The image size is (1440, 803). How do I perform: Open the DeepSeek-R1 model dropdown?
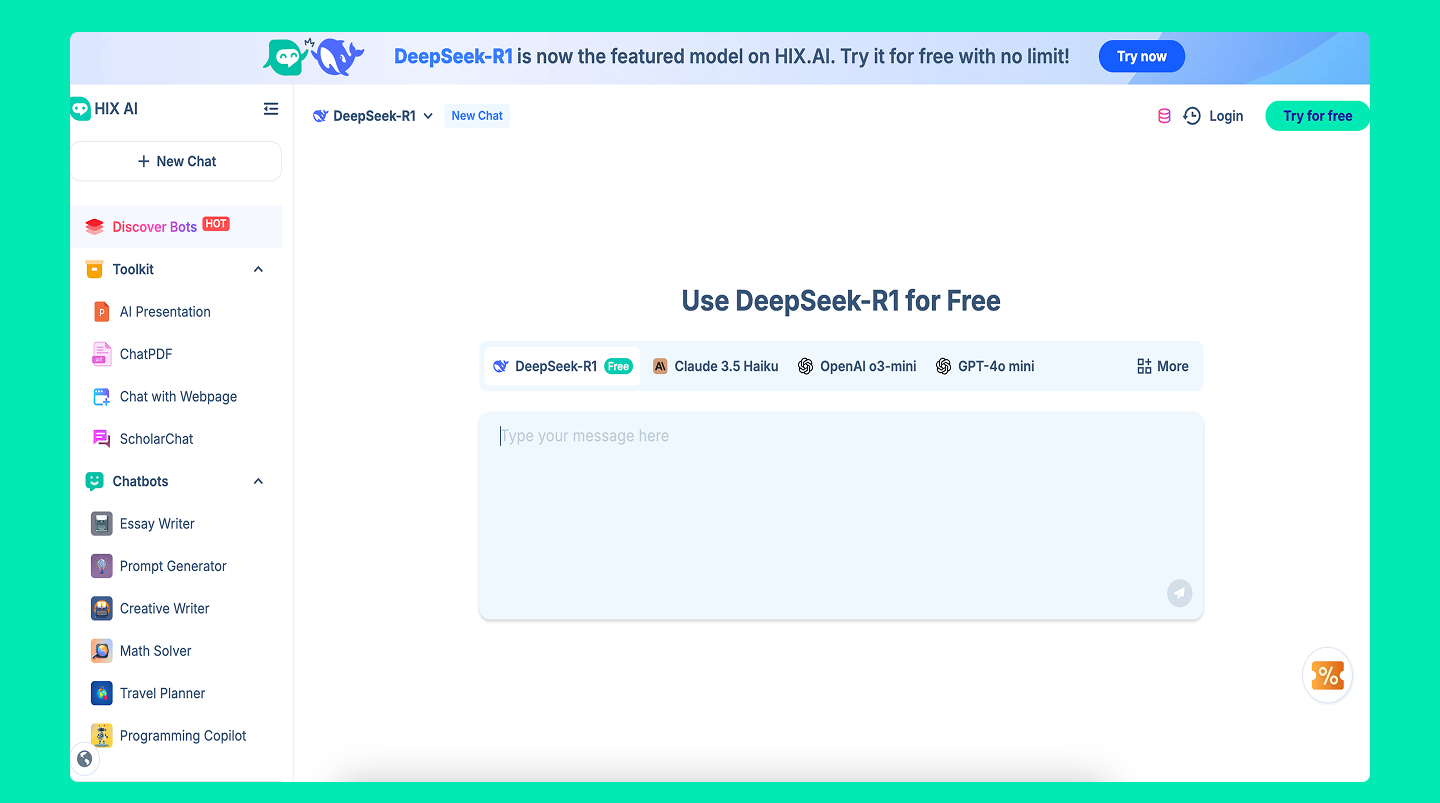[373, 116]
